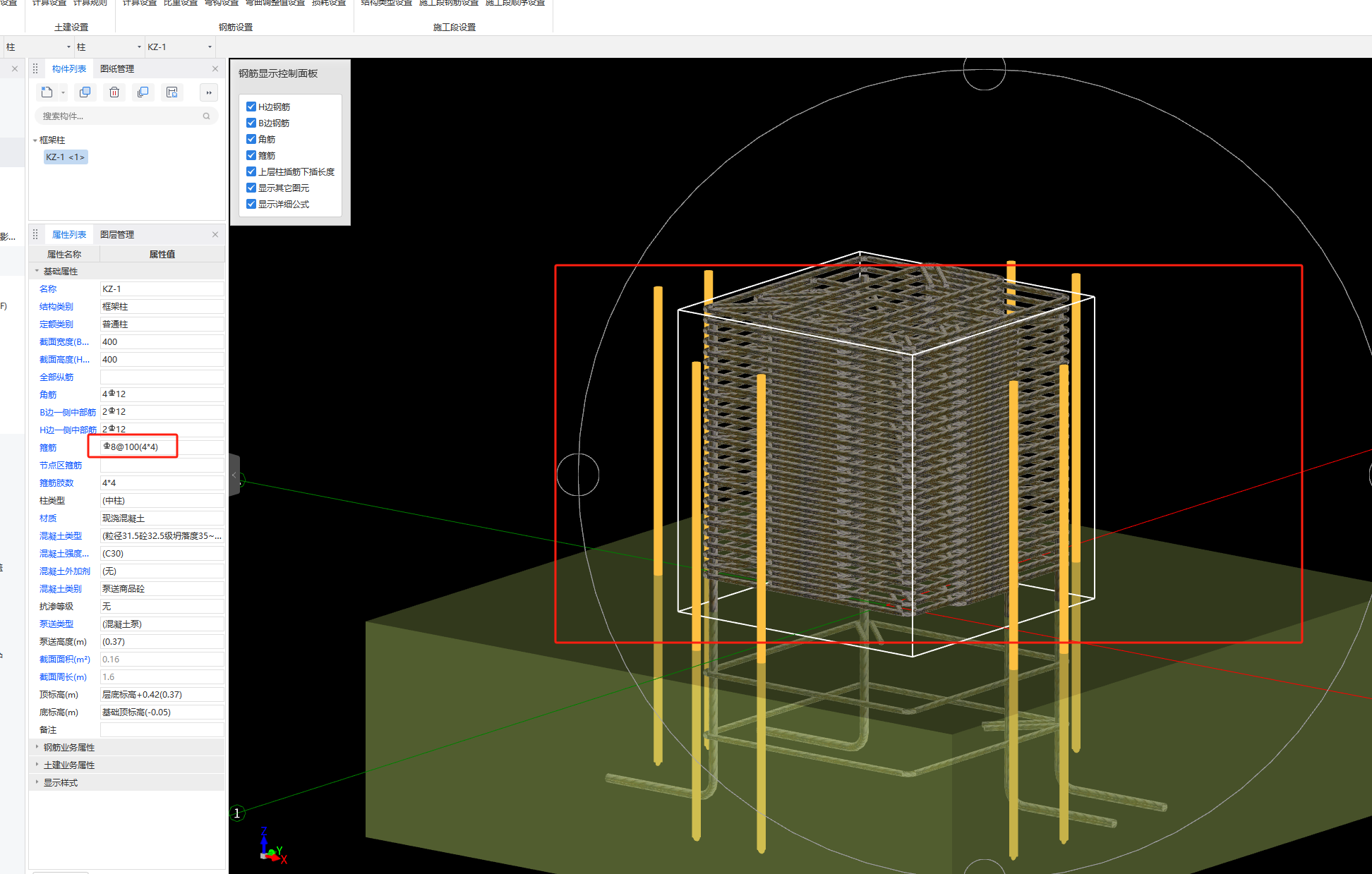Edit the 截面宽度 value 400
Image resolution: width=1372 pixels, height=874 pixels.
point(162,342)
